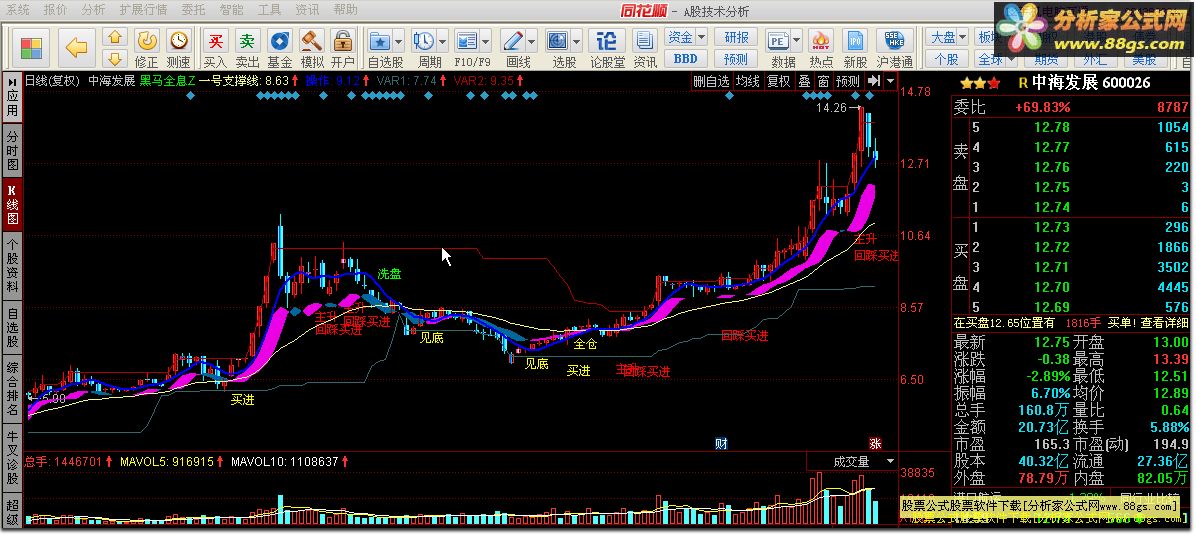Open the 委托 menu
The width and height of the screenshot is (1196, 535).
pos(193,10)
